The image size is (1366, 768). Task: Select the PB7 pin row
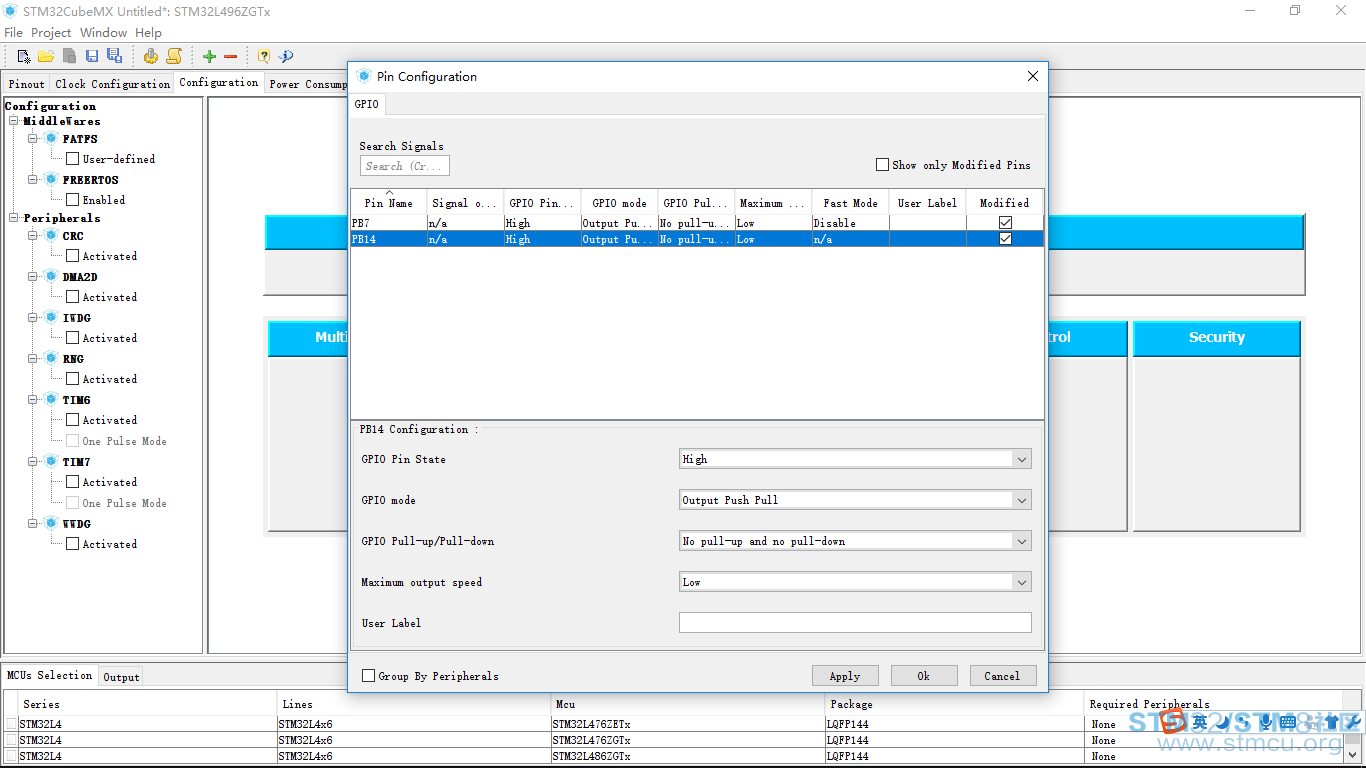coord(697,223)
